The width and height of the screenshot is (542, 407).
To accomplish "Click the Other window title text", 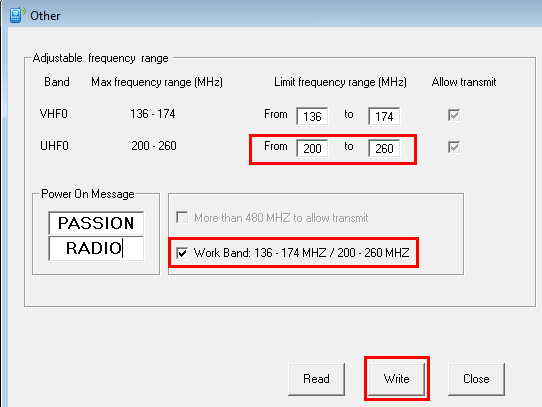I will click(x=45, y=16).
